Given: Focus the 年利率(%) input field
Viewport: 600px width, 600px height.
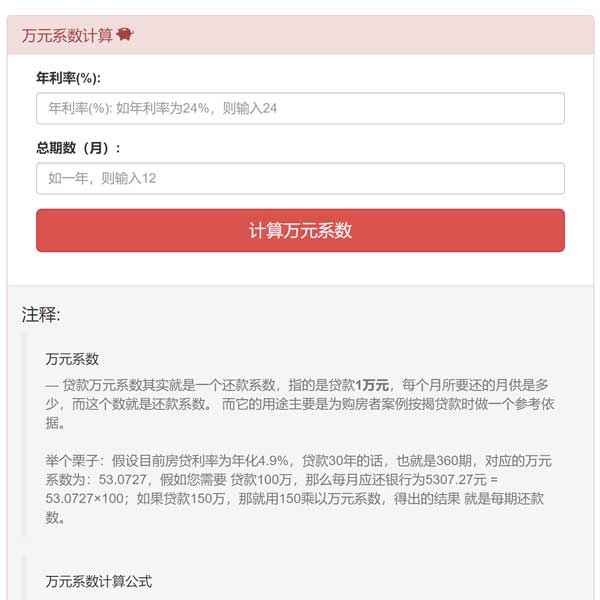Looking at the screenshot, I should coord(300,108).
